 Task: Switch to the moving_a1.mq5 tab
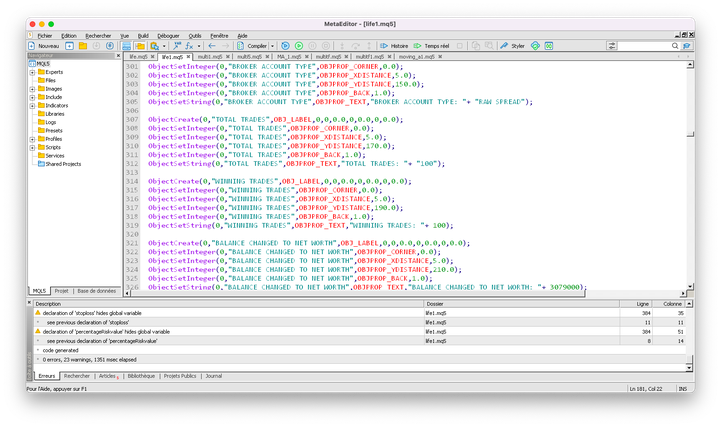pos(417,57)
